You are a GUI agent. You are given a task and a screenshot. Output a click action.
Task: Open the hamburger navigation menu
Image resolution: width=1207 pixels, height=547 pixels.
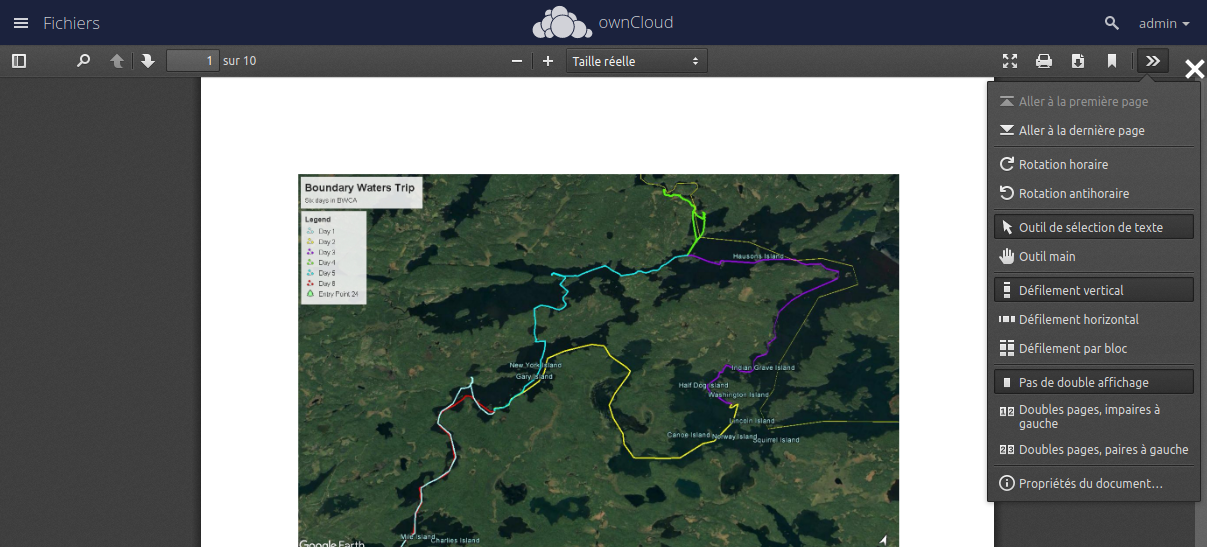pos(21,23)
